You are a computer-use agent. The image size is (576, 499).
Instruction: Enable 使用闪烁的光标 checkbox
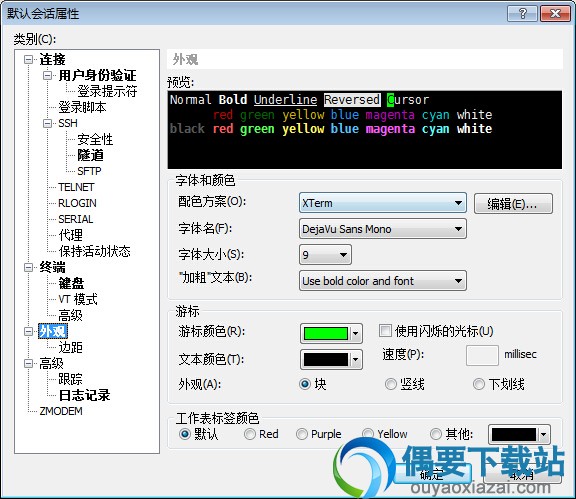(x=385, y=331)
